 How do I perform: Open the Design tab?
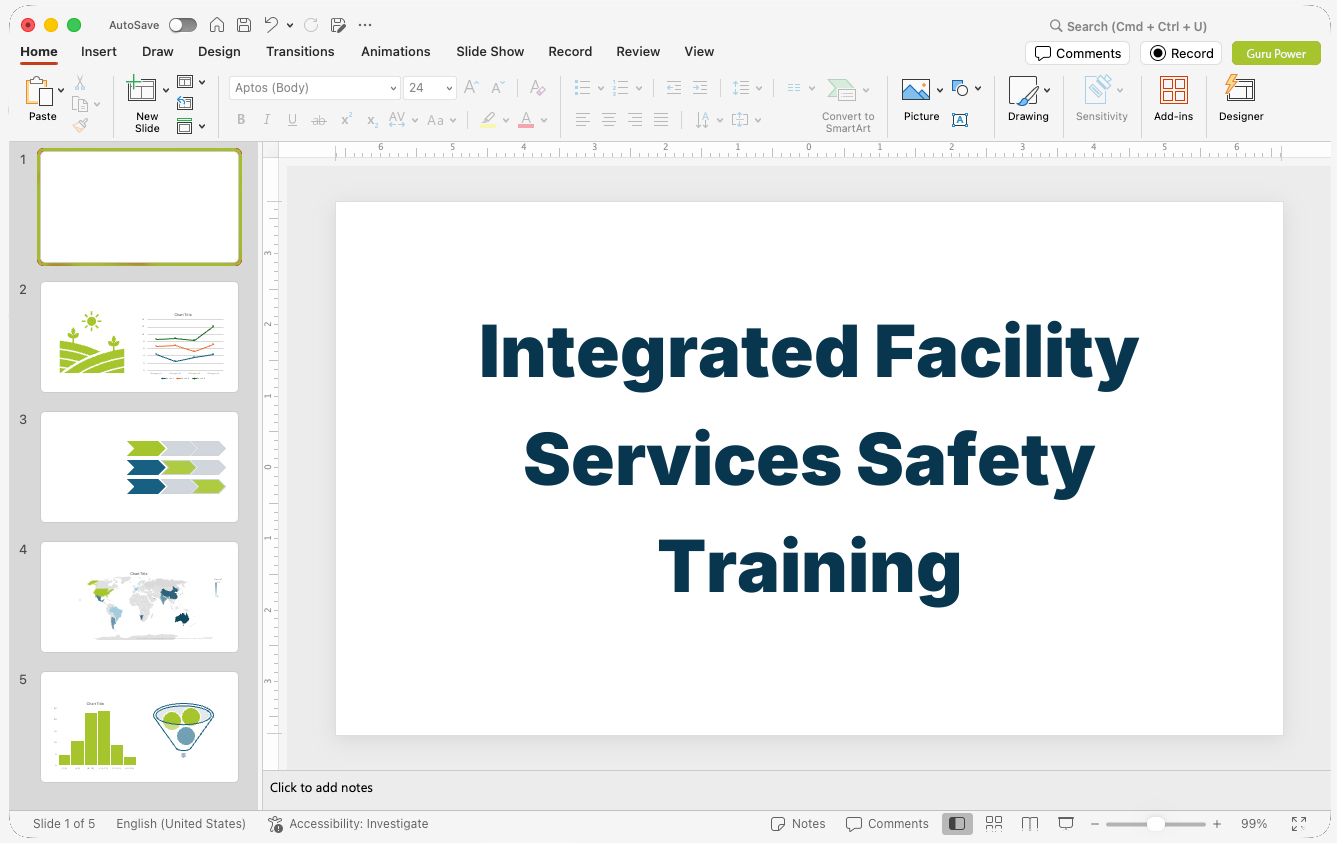[x=219, y=52]
